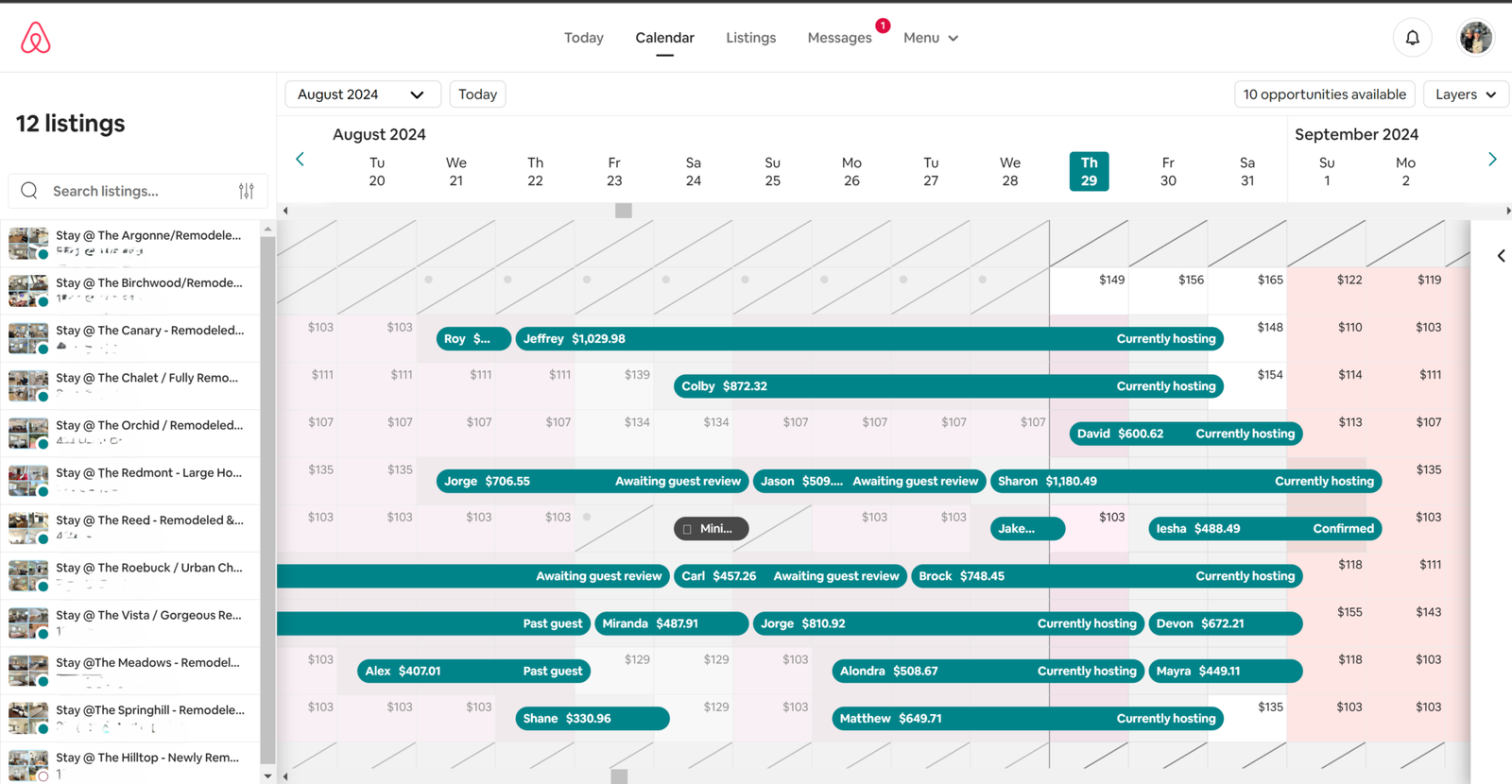Open Sharon's $1,180.49 reservation bar
Image resolution: width=1512 pixels, height=784 pixels.
[1185, 482]
